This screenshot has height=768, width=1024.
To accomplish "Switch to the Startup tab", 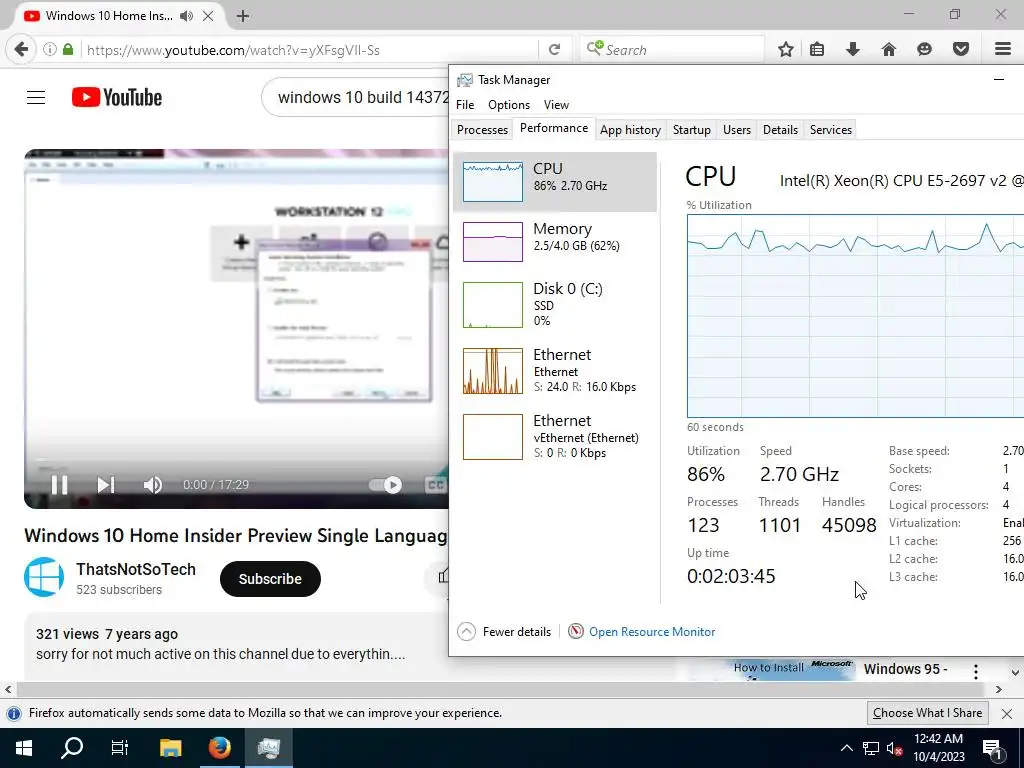I will (x=692, y=129).
